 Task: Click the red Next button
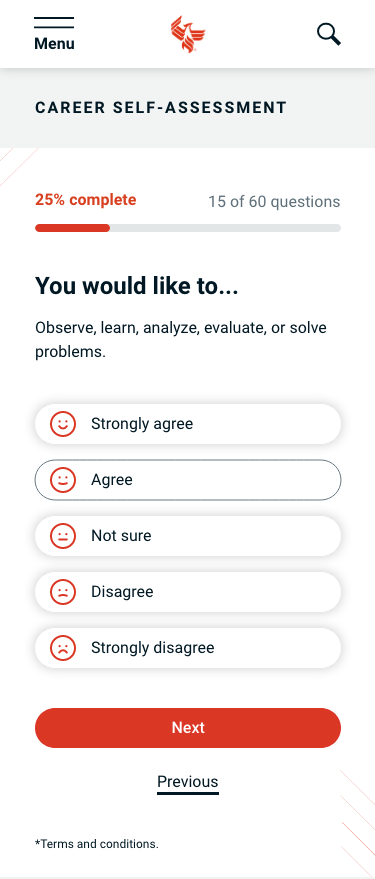click(188, 728)
